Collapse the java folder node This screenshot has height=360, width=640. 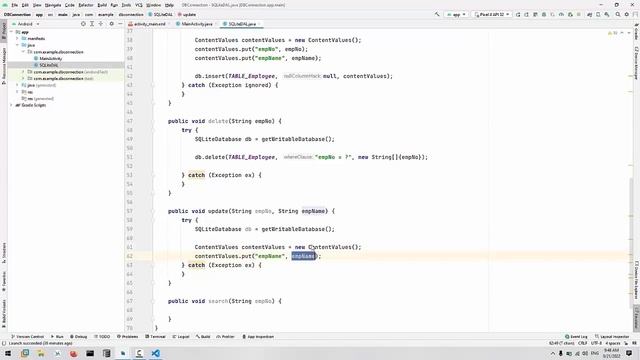(x=18, y=45)
